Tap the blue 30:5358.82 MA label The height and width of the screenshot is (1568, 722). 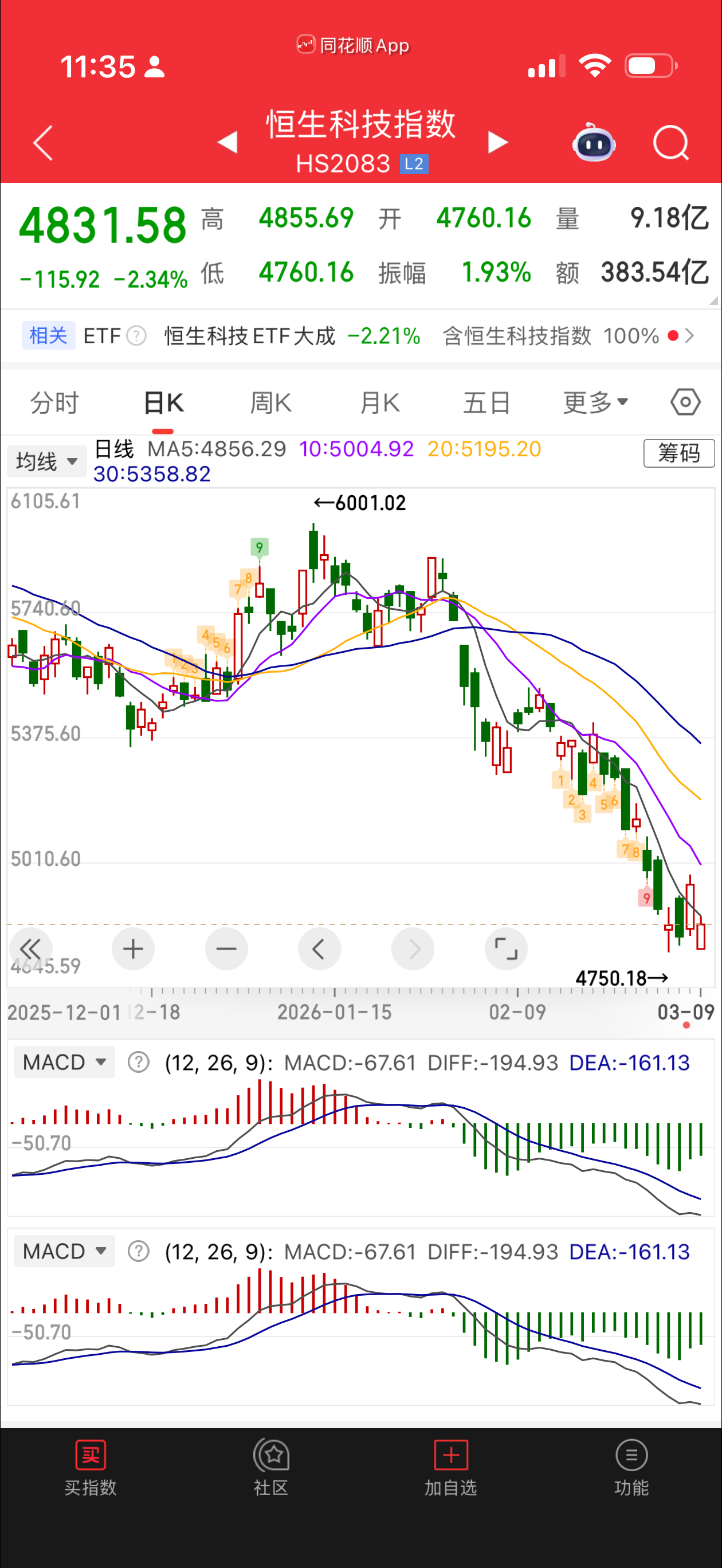point(152,473)
